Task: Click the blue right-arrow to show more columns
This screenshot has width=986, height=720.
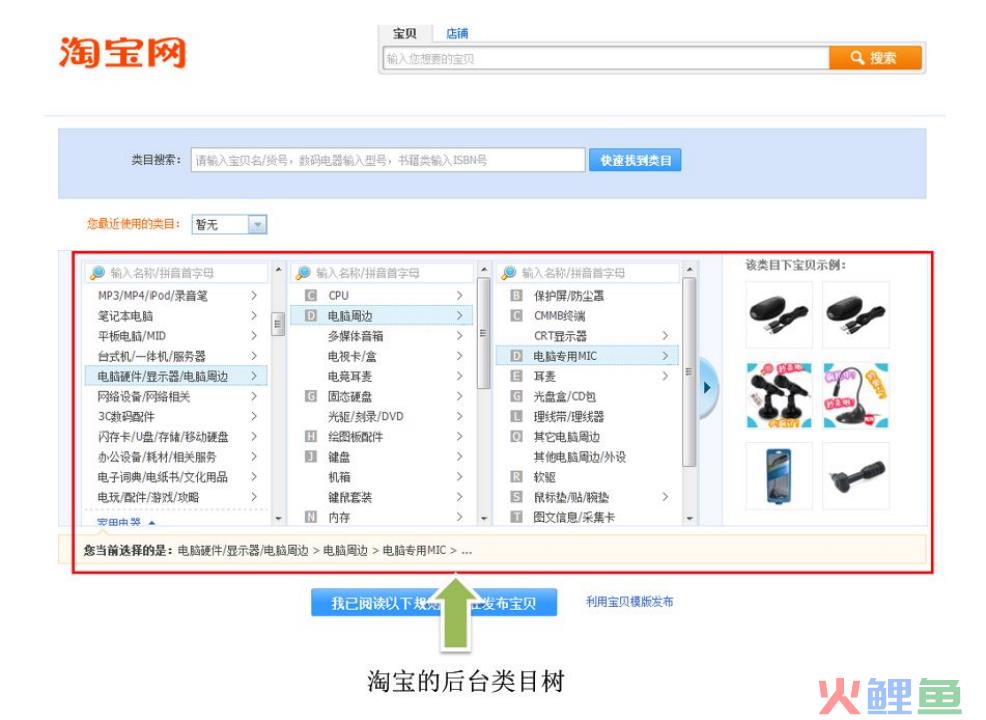Action: click(x=707, y=387)
